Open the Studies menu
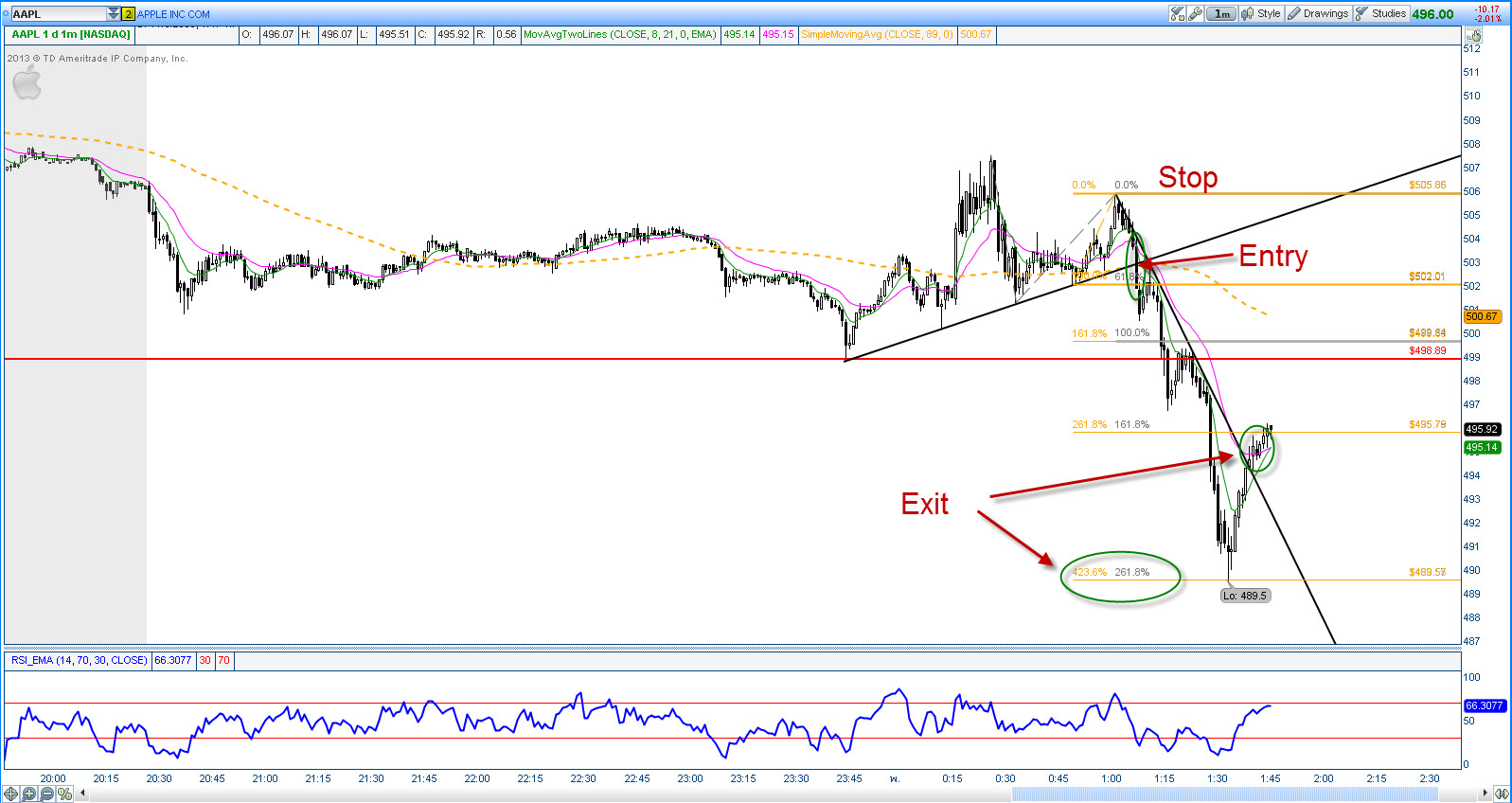The width and height of the screenshot is (1512, 803). [1381, 13]
